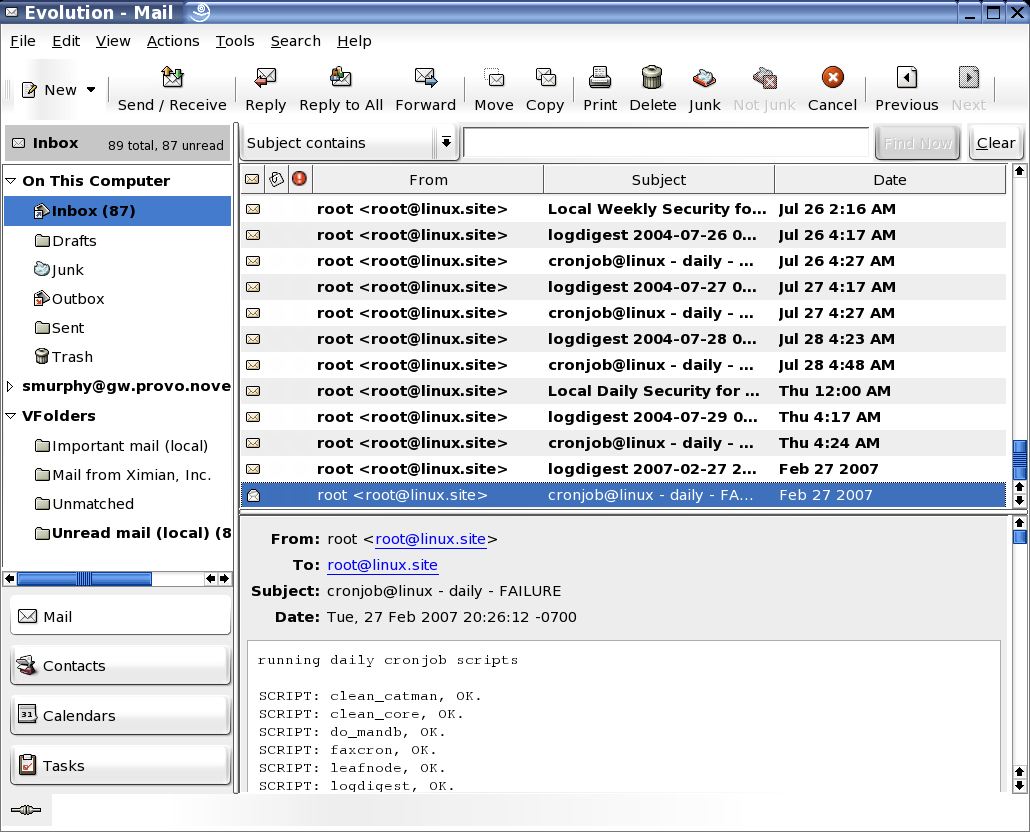This screenshot has width=1030, height=832.
Task: Print the current message
Action: [x=600, y=79]
